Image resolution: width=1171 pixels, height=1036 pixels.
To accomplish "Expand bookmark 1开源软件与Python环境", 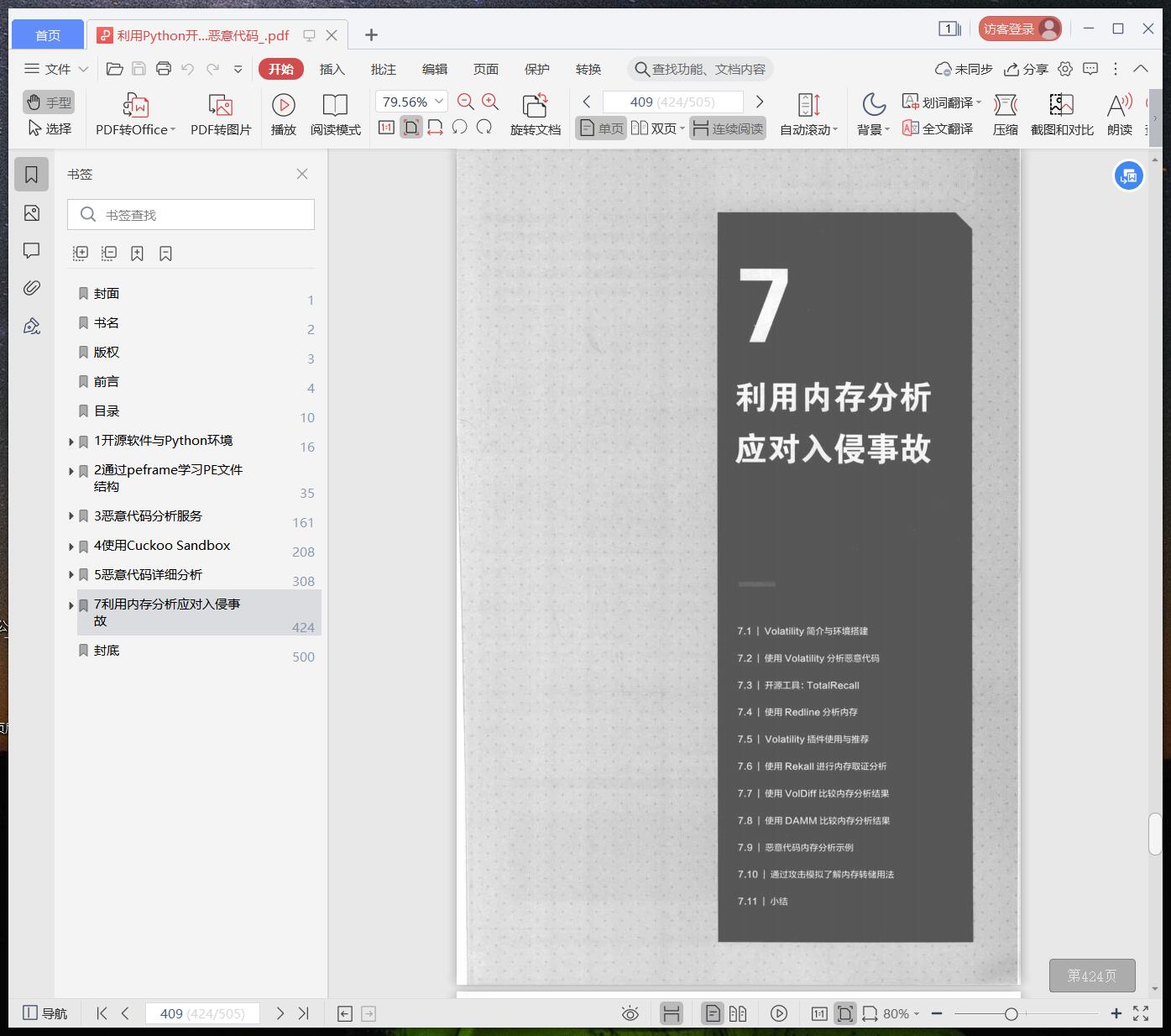I will (71, 442).
